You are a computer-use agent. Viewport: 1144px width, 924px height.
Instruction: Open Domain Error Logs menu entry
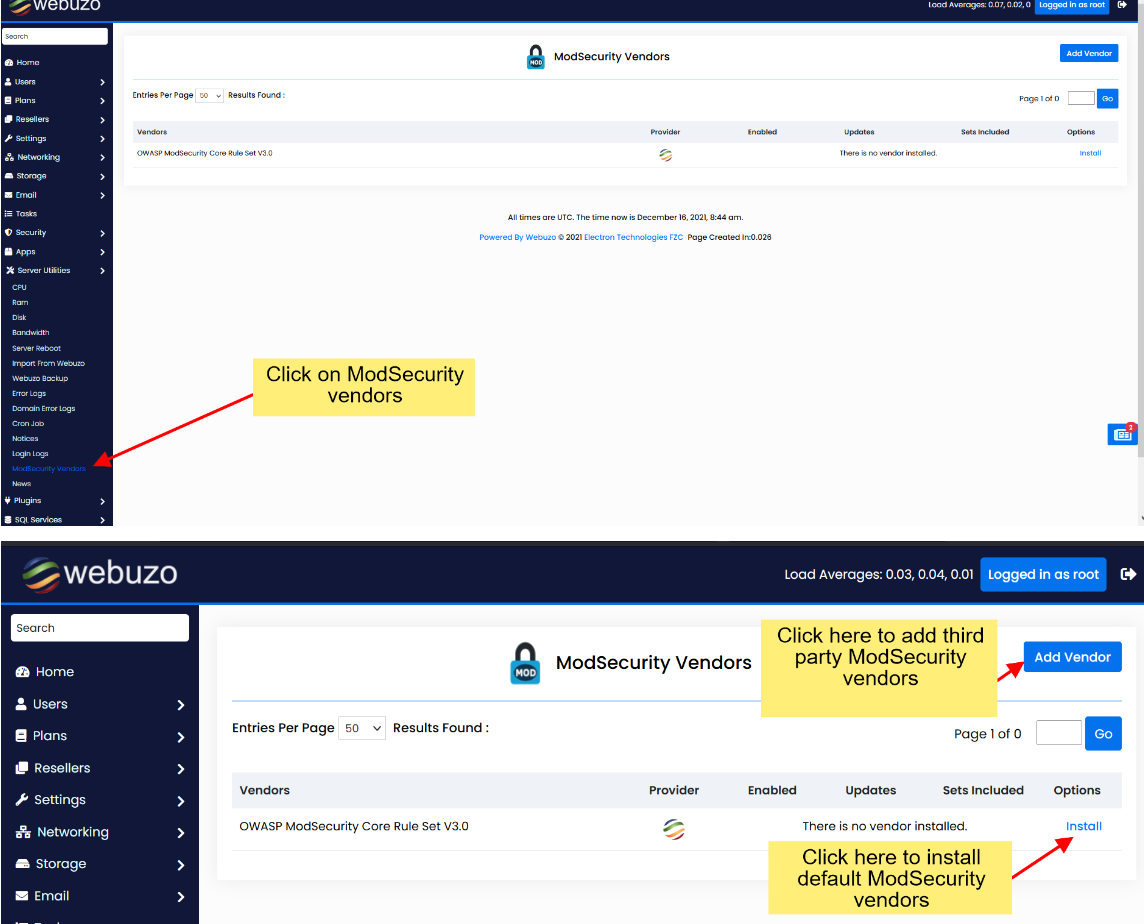(x=43, y=408)
